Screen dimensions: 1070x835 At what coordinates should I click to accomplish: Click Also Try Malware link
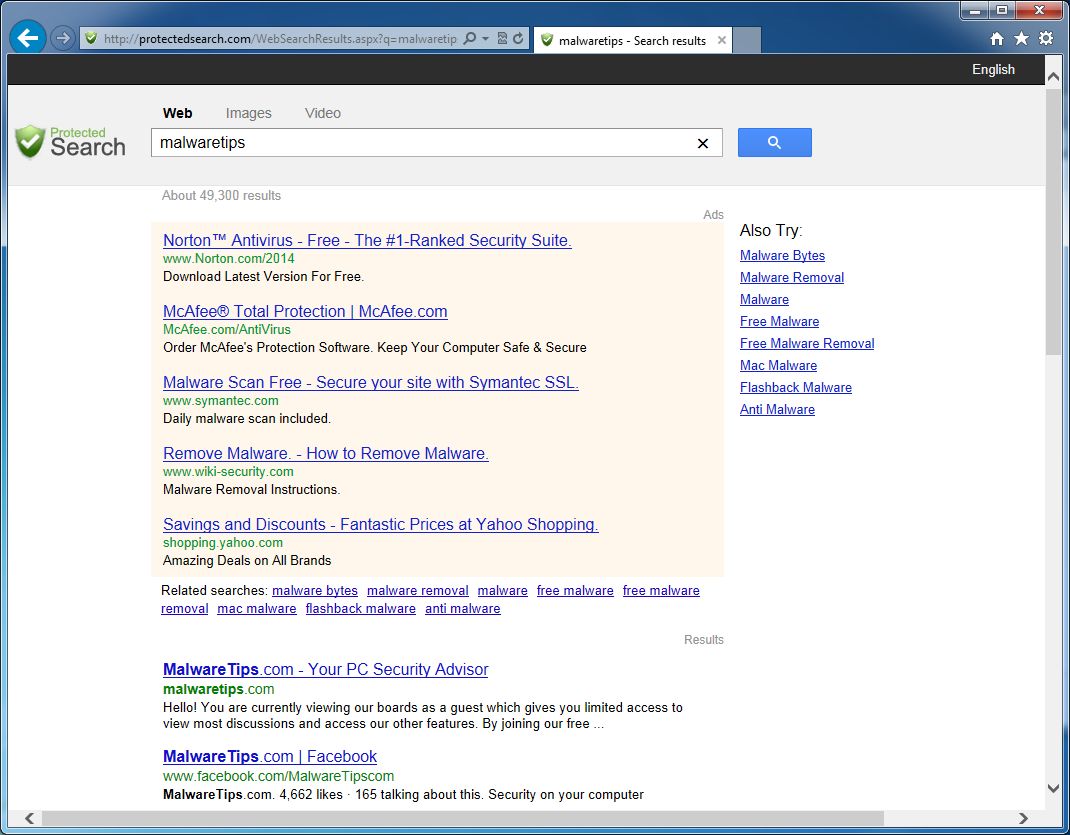(764, 299)
